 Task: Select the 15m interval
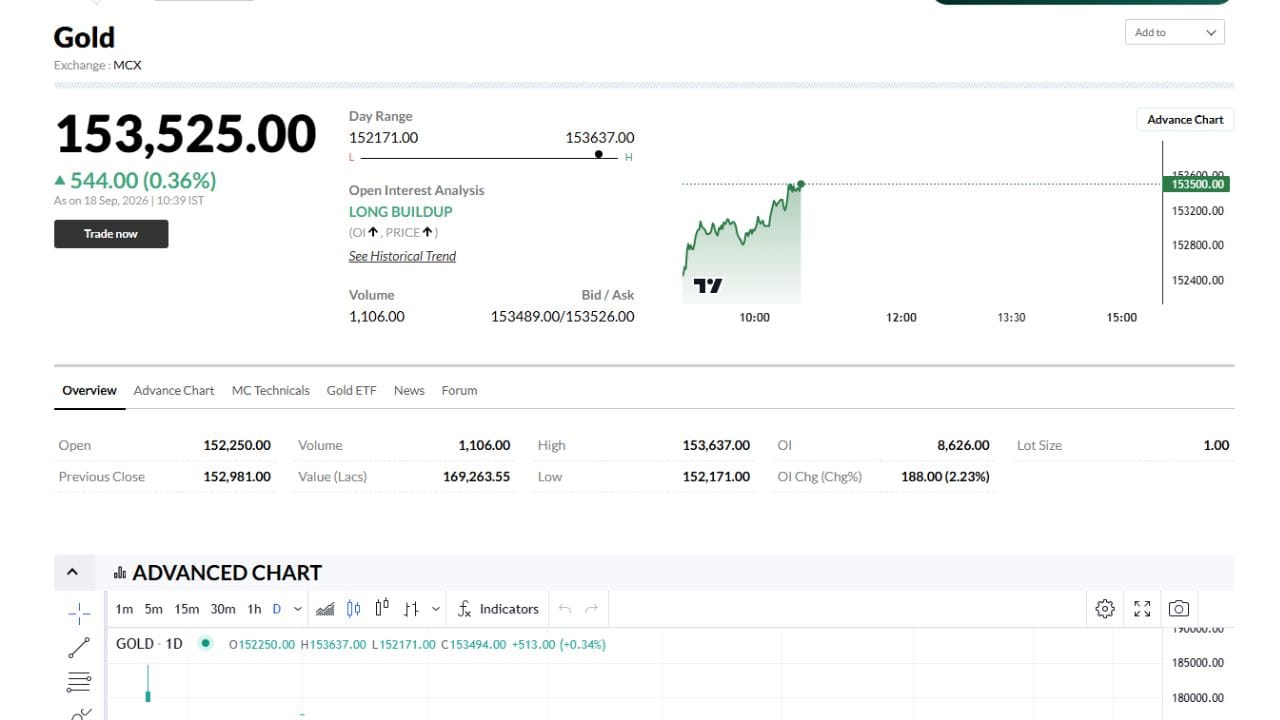tap(187, 609)
